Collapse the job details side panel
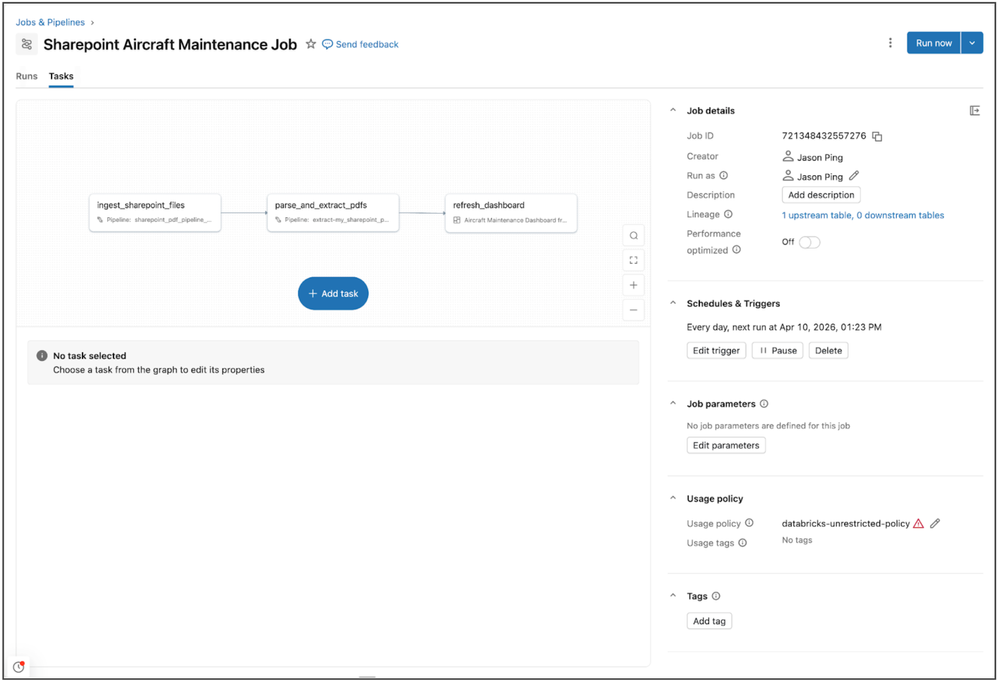998x682 pixels. coord(975,111)
